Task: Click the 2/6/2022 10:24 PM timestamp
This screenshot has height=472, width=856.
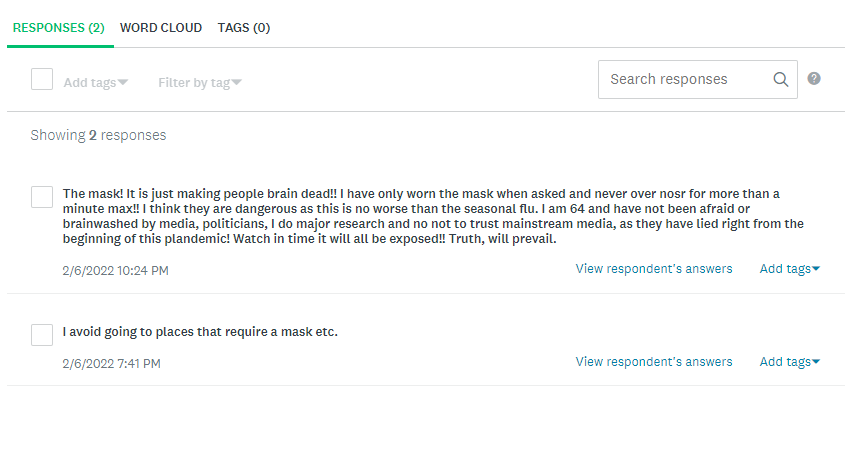Action: click(115, 271)
